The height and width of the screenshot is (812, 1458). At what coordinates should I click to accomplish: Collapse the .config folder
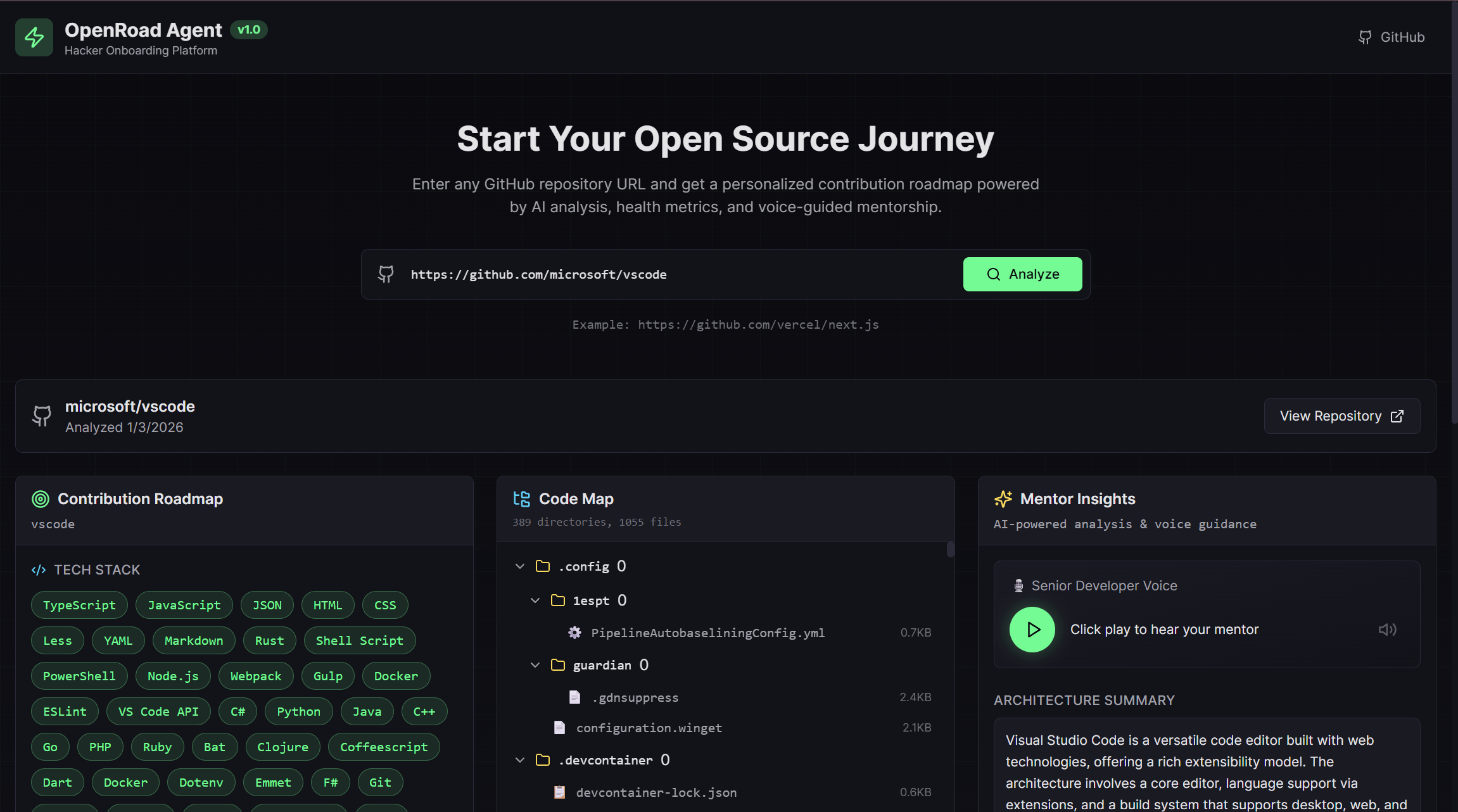(520, 566)
